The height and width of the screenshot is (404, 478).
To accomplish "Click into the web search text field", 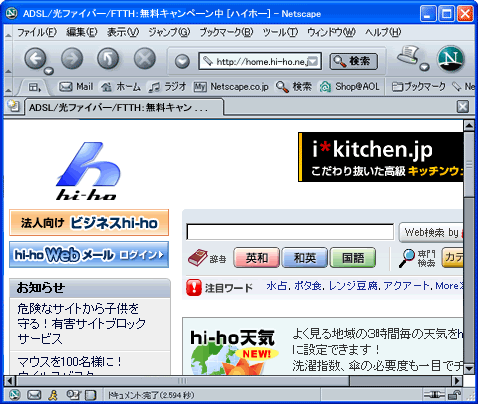I will point(290,232).
